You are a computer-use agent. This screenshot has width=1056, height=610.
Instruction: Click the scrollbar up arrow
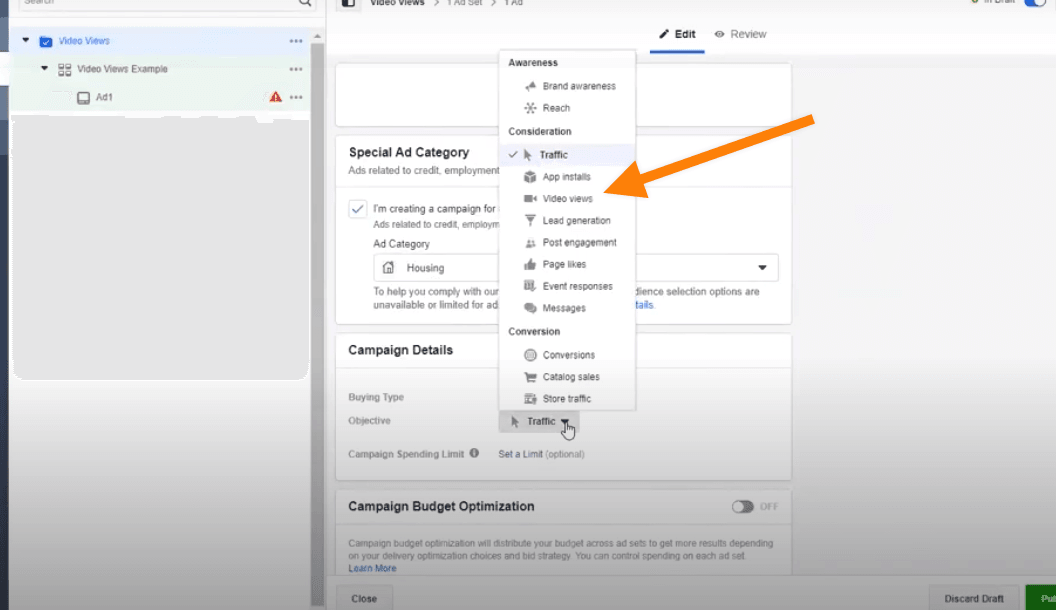click(x=317, y=36)
